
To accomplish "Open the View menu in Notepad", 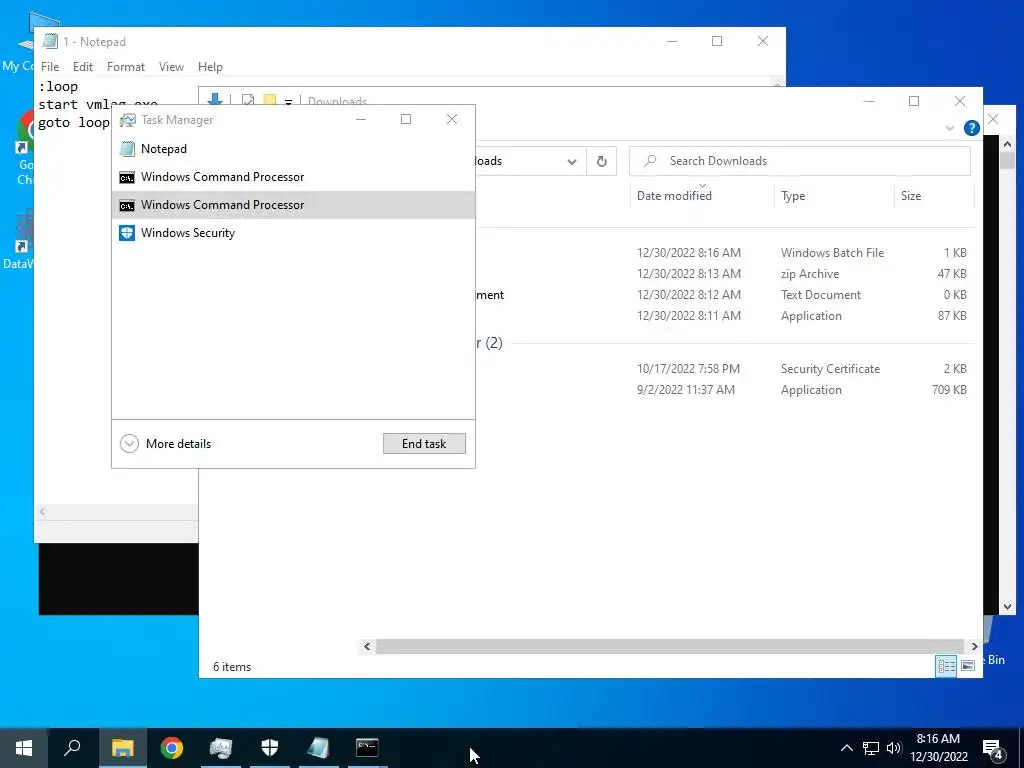I will (x=171, y=67).
